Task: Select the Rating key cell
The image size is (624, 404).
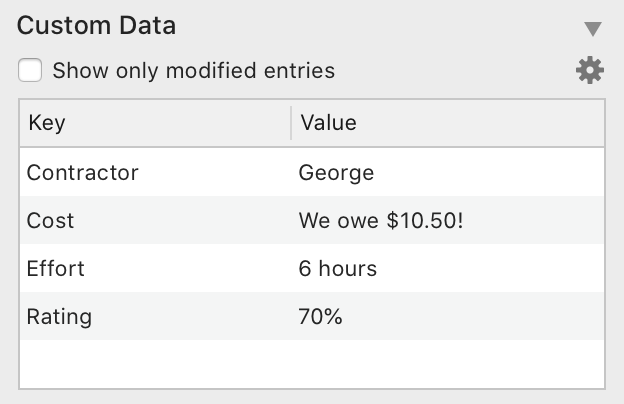Action: [x=59, y=317]
